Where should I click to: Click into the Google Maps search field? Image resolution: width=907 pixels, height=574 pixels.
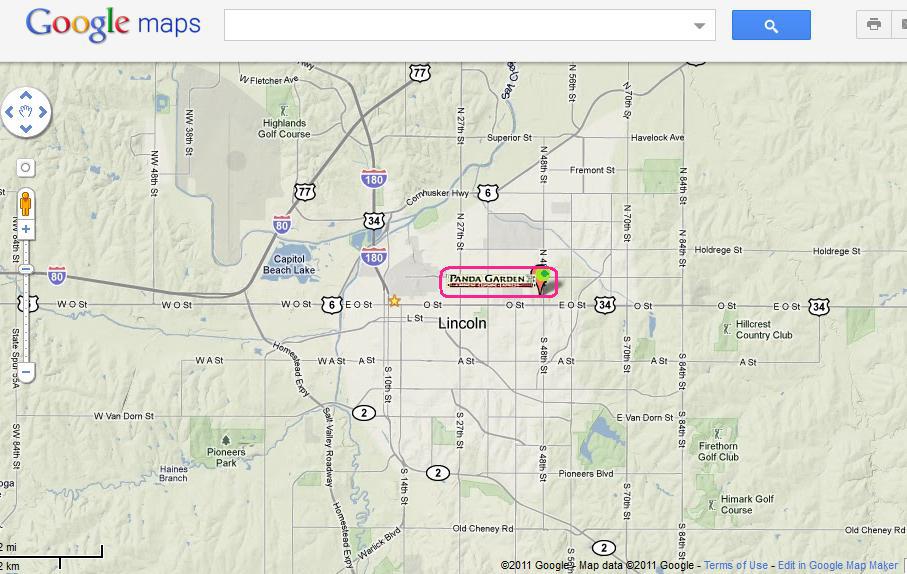click(457, 25)
